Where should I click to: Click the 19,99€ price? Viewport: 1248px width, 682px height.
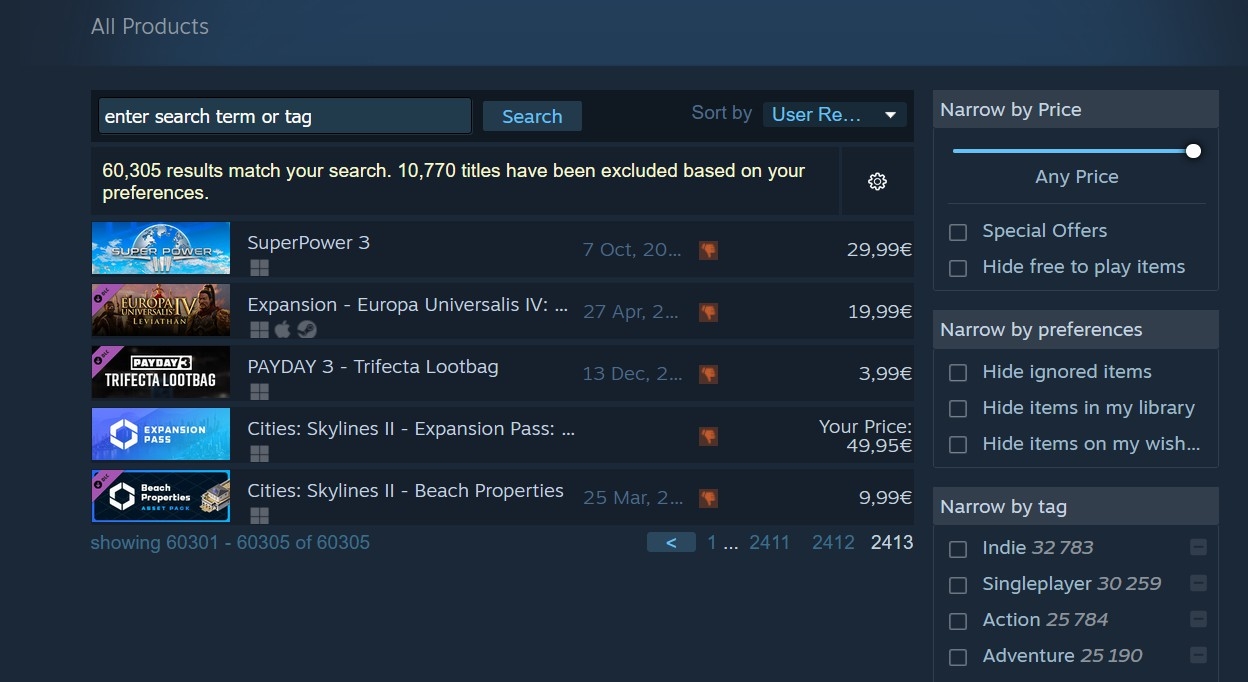point(879,311)
